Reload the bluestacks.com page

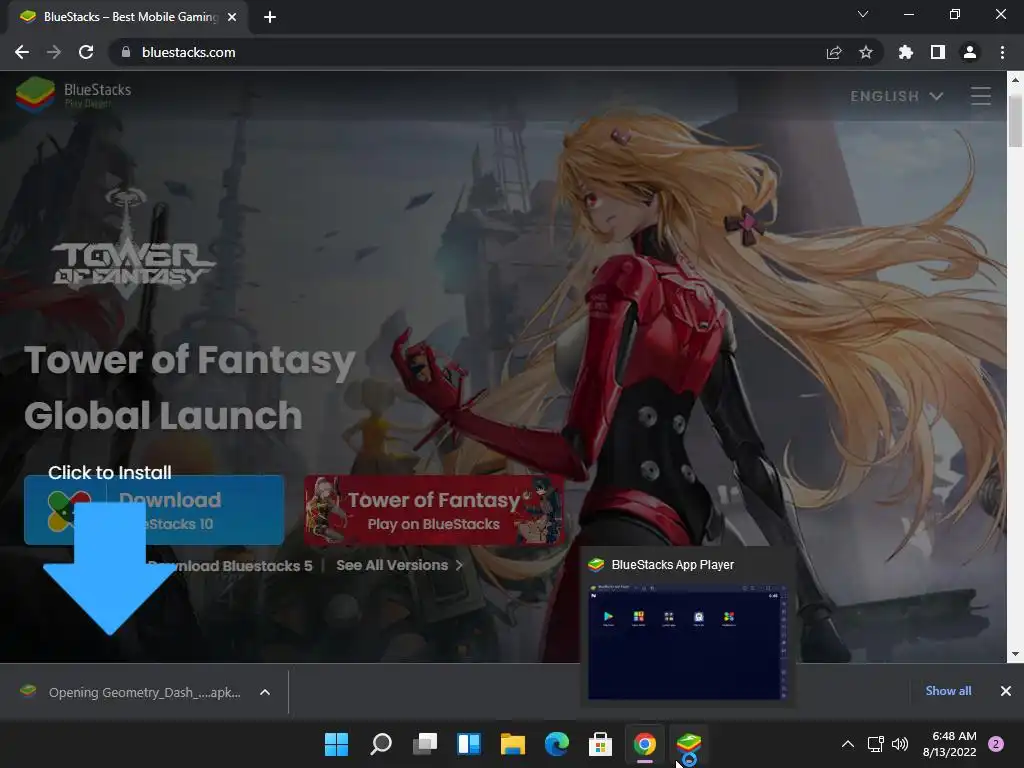click(x=86, y=52)
